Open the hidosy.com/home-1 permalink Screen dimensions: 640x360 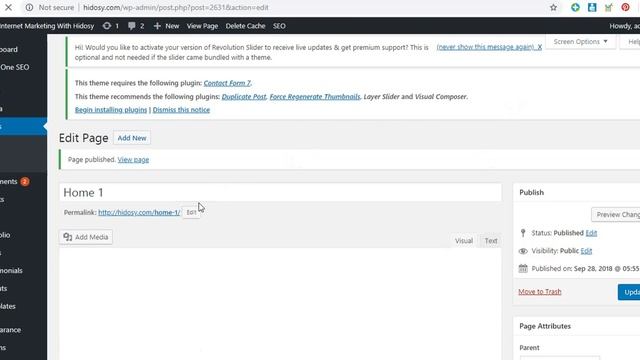point(139,212)
